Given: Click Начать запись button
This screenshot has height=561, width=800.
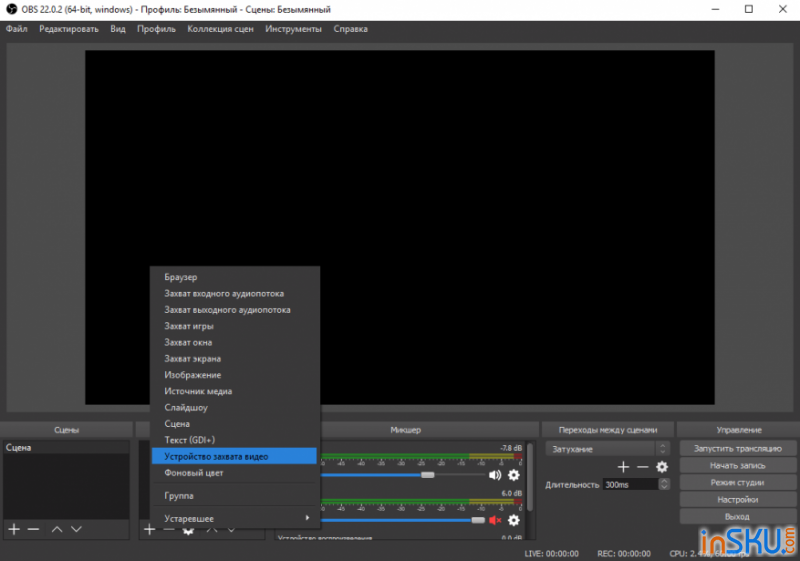Looking at the screenshot, I should pos(737,466).
